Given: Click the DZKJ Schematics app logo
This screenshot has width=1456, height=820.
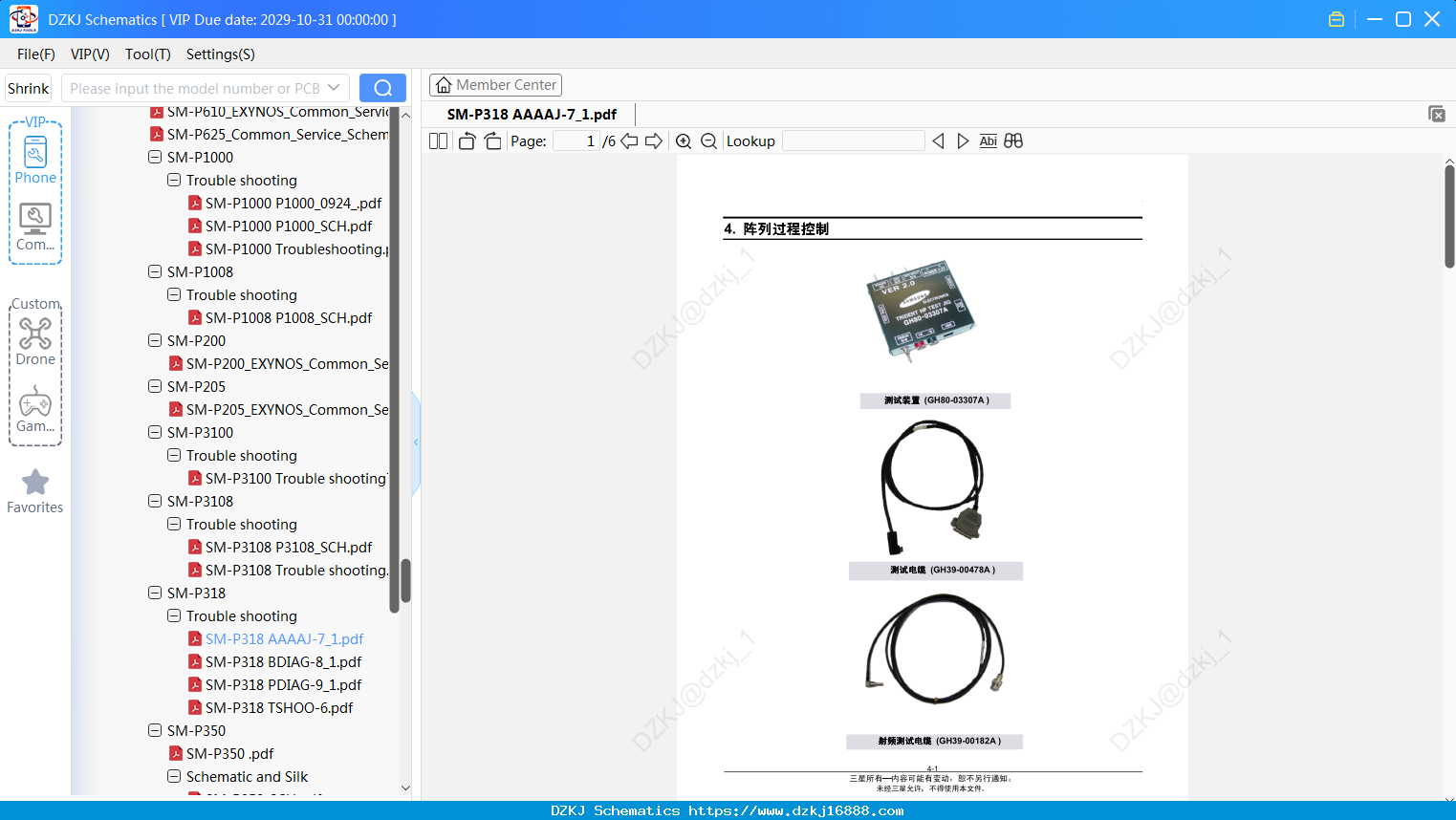Looking at the screenshot, I should pos(23,19).
